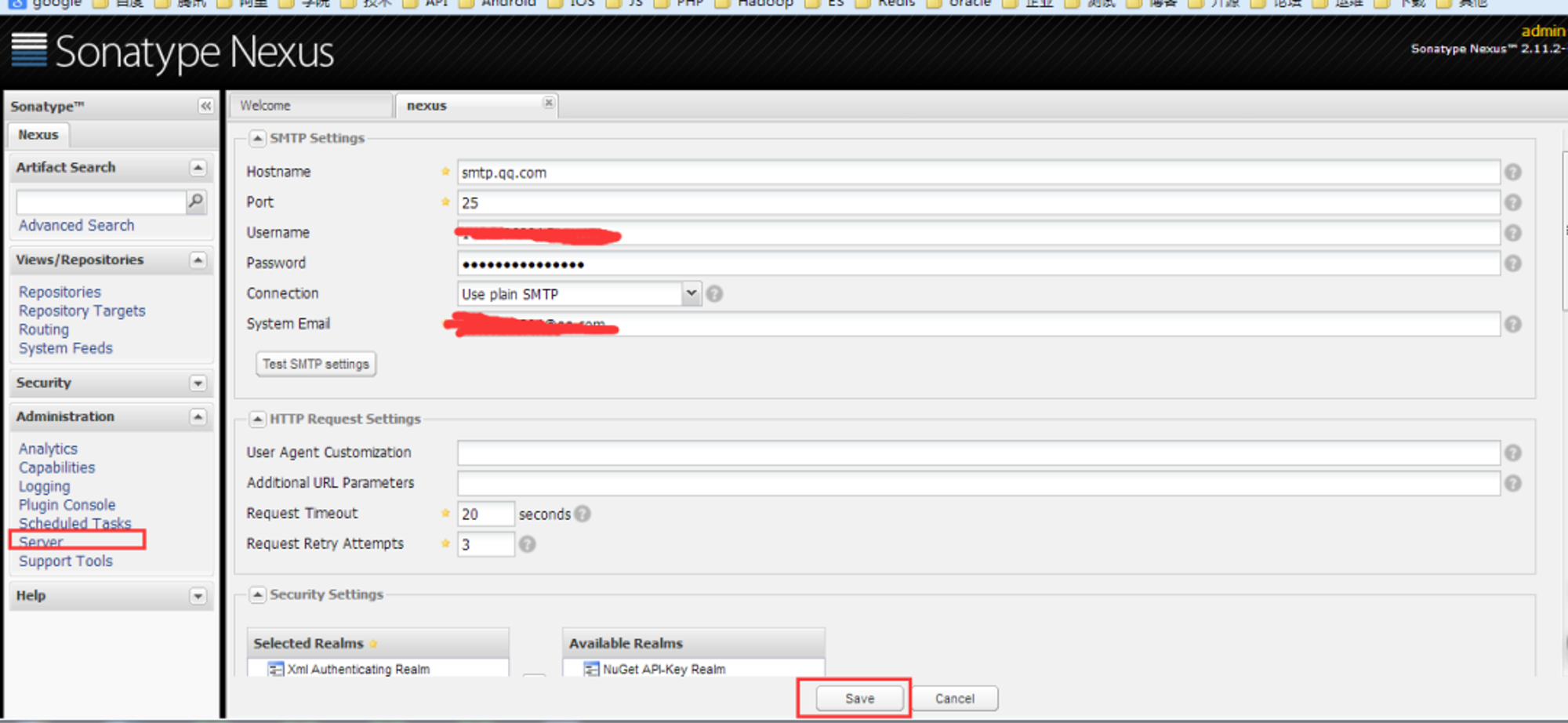Click Additional URL Parameters field
This screenshot has height=723, width=1568.
tap(978, 483)
